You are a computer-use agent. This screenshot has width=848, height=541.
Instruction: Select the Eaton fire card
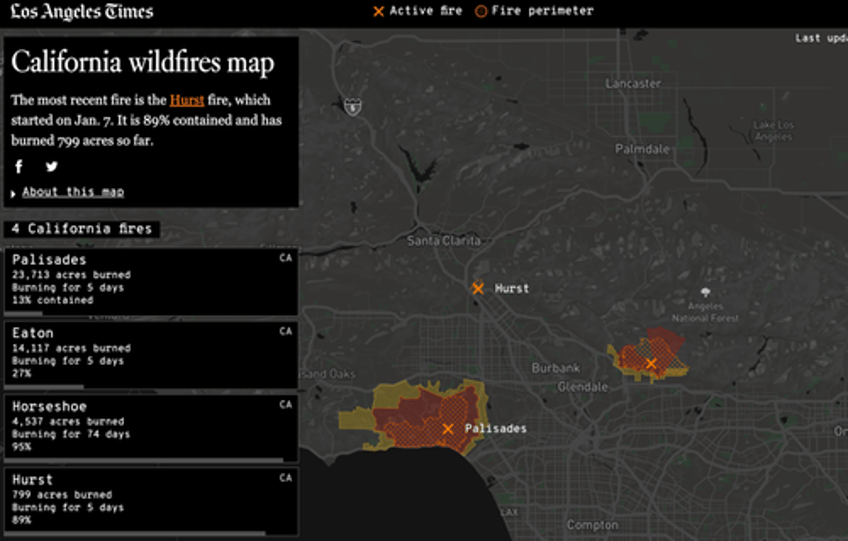pyautogui.click(x=151, y=355)
